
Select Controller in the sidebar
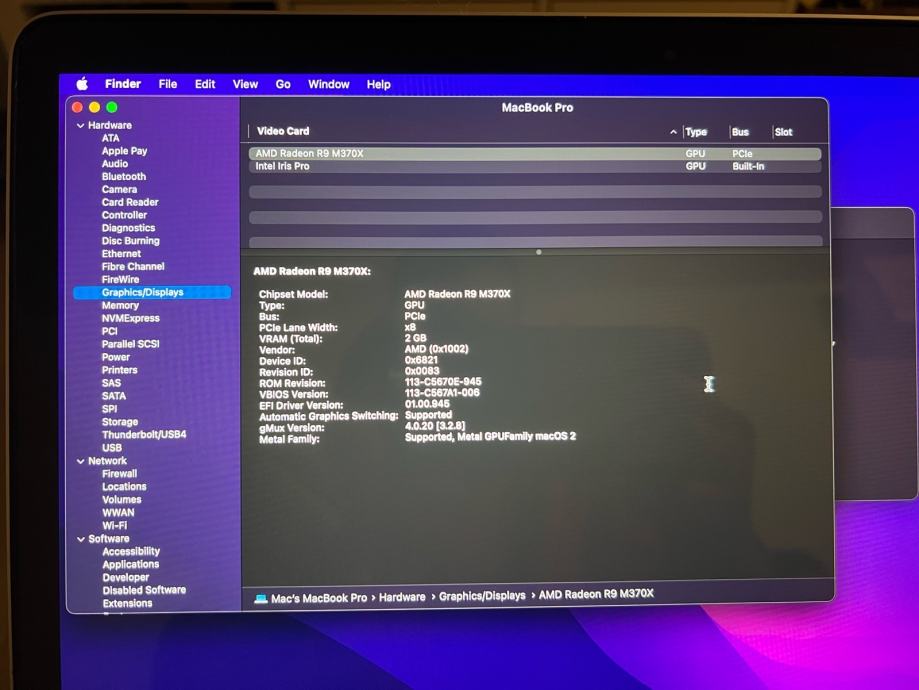coord(124,215)
